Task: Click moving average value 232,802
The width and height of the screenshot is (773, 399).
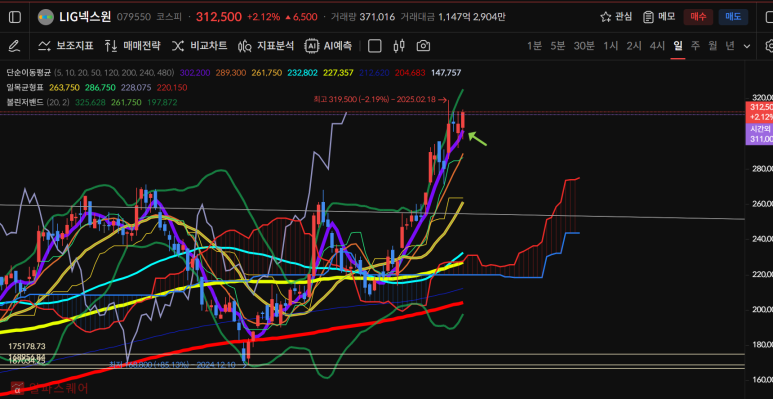Action: [x=303, y=73]
